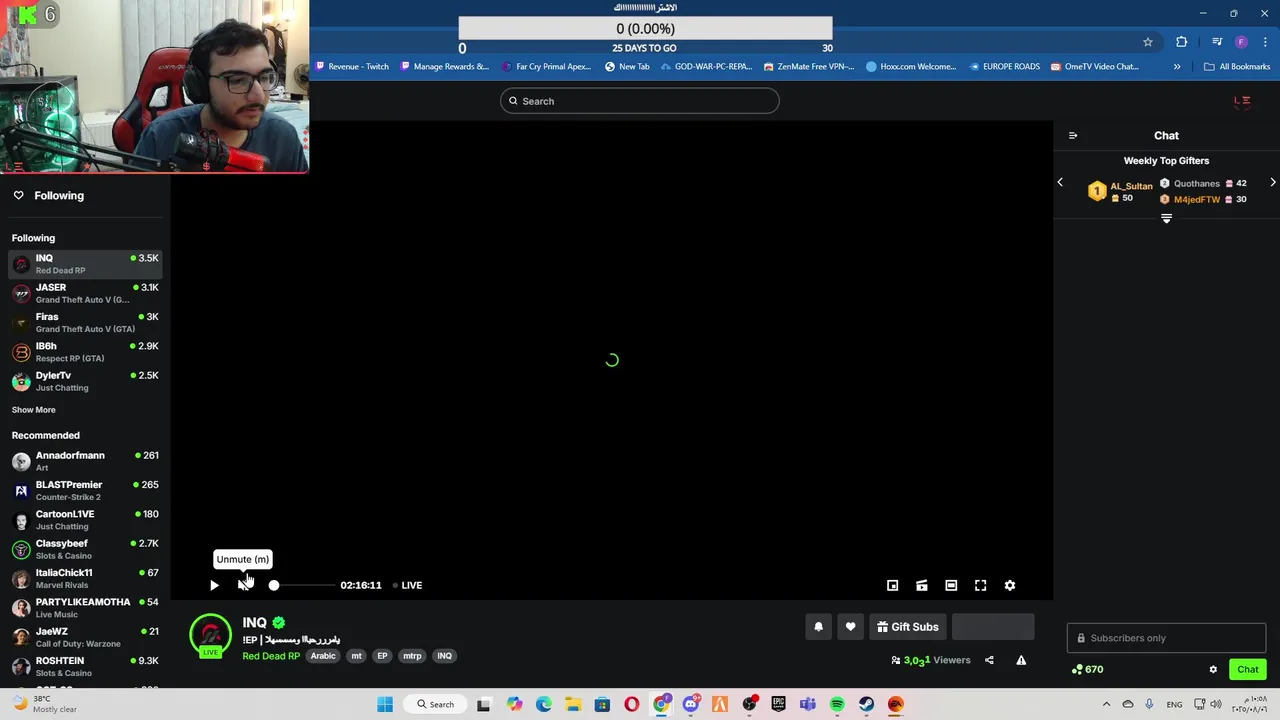Show hidden system tray icons chevron
The image size is (1280, 720).
(1106, 704)
